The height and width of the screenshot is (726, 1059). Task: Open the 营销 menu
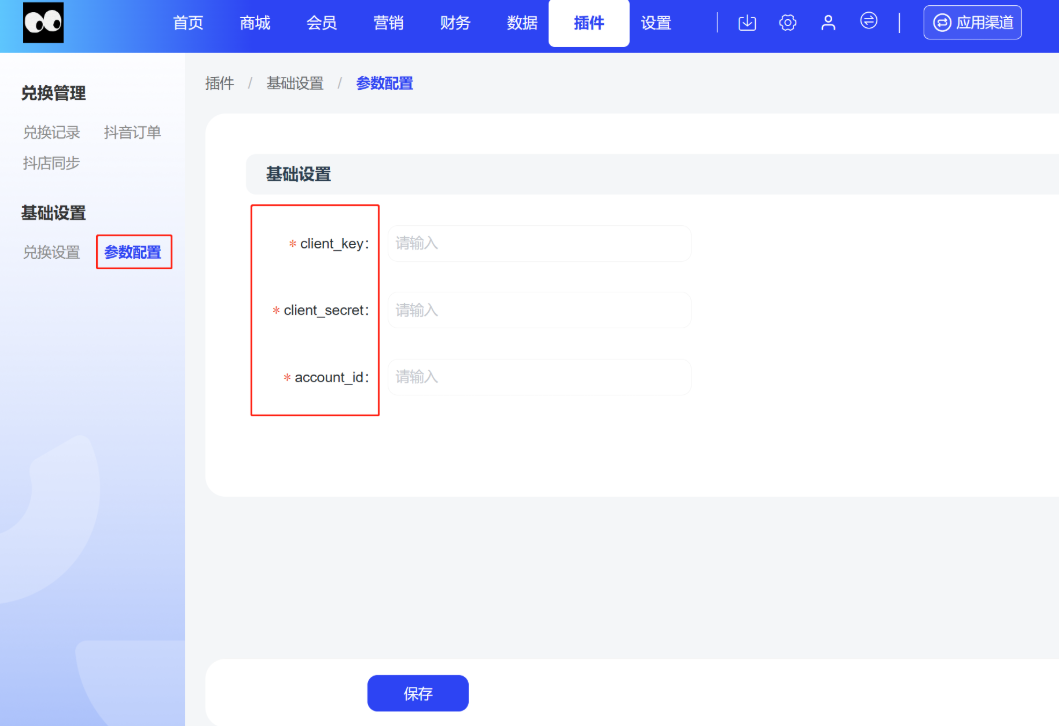(389, 23)
